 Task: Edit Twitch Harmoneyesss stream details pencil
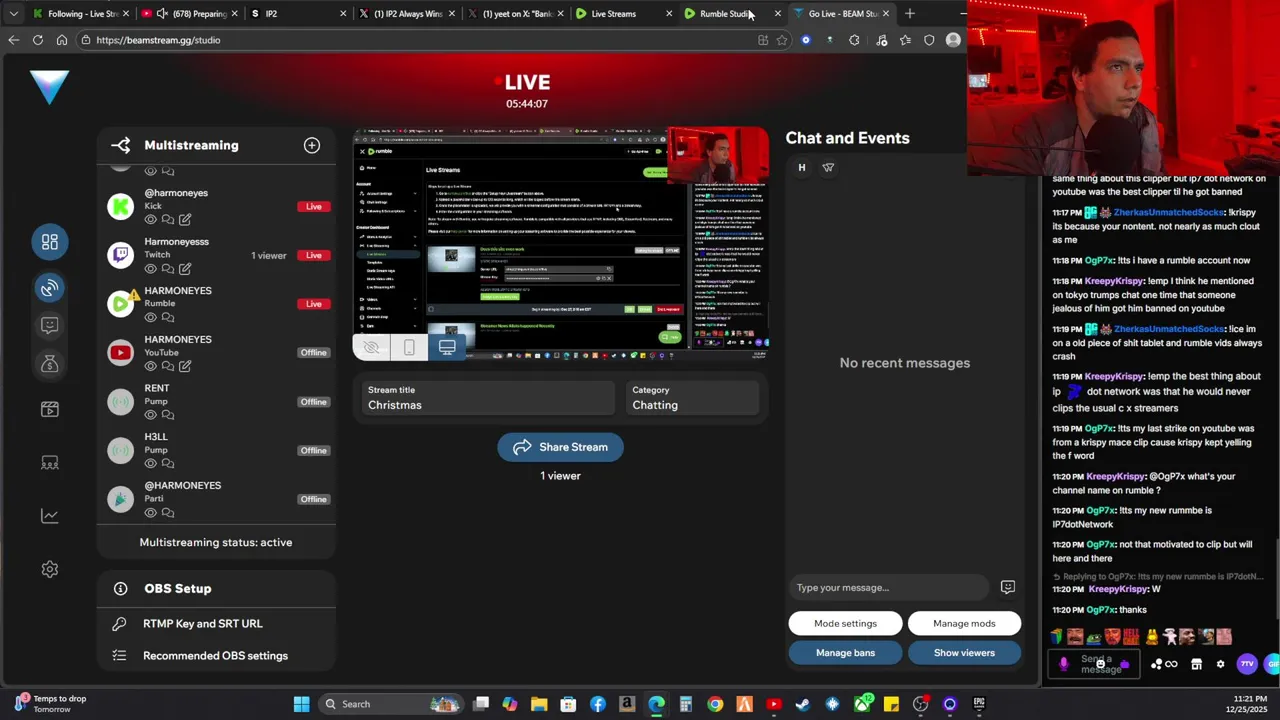pyautogui.click(x=185, y=268)
